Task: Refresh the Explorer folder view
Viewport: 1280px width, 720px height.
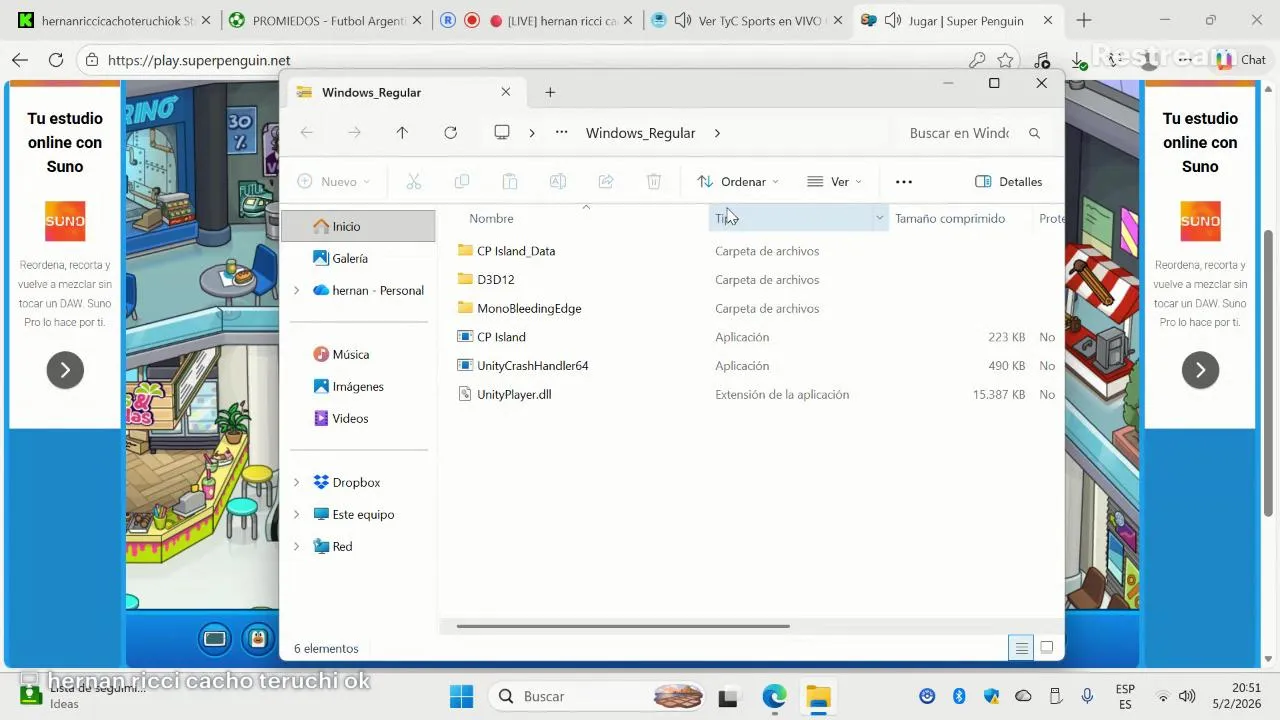Action: click(x=450, y=133)
